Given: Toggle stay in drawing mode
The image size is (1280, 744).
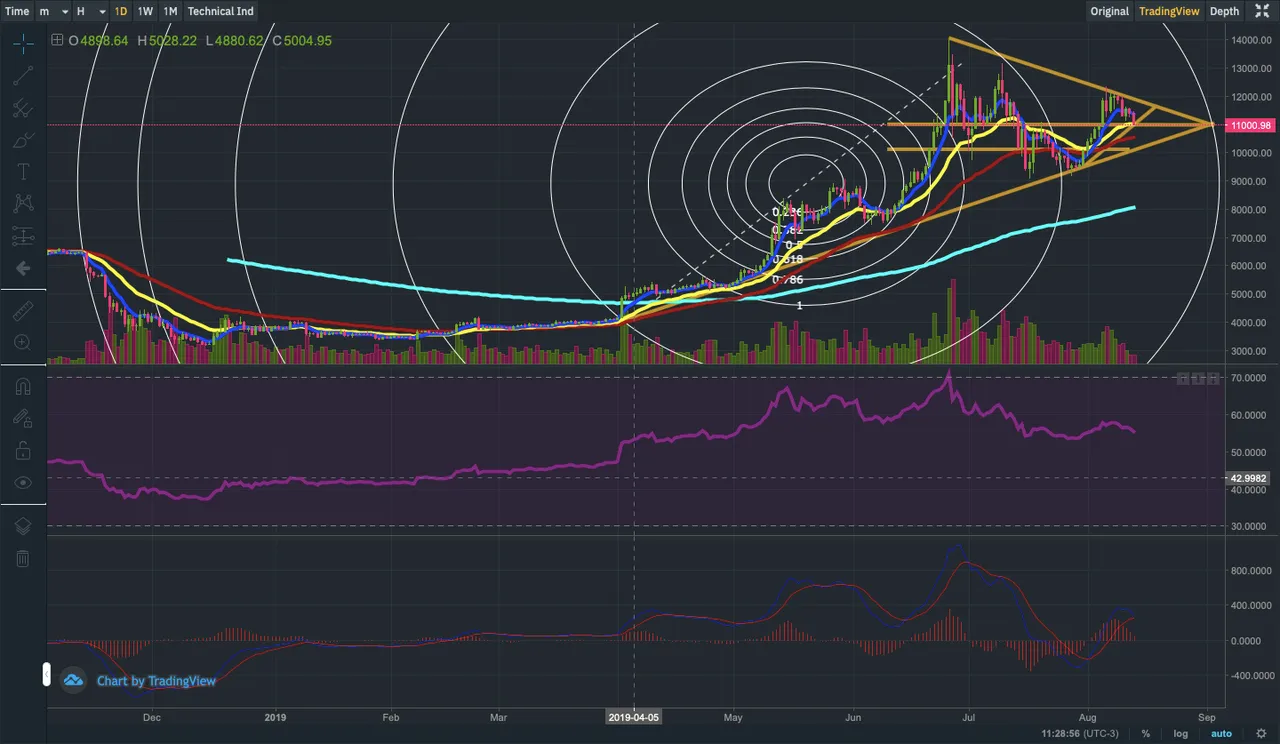Looking at the screenshot, I should click(x=22, y=418).
